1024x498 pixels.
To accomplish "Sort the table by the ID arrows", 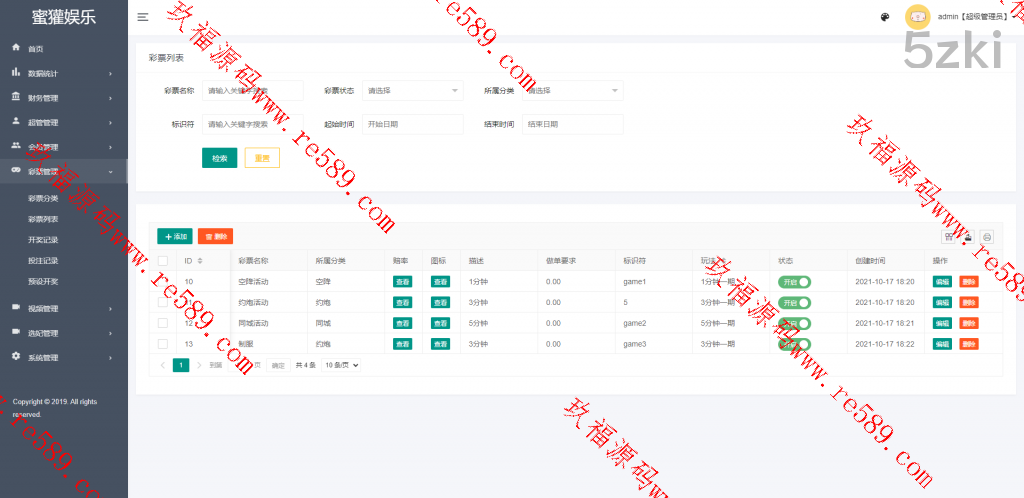I will pyautogui.click(x=200, y=260).
